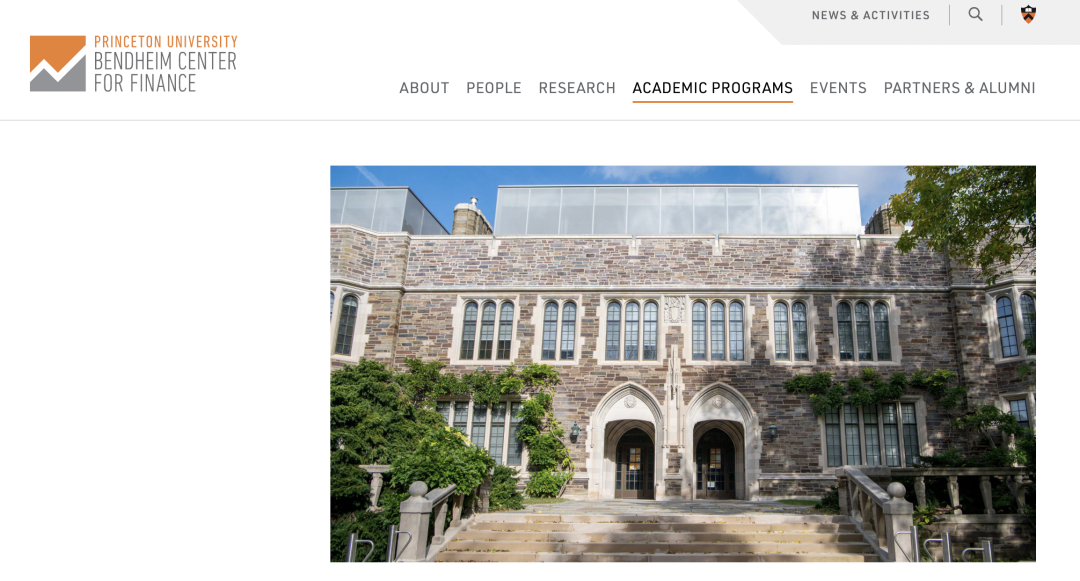Open the search magnifying glass icon

(x=975, y=14)
